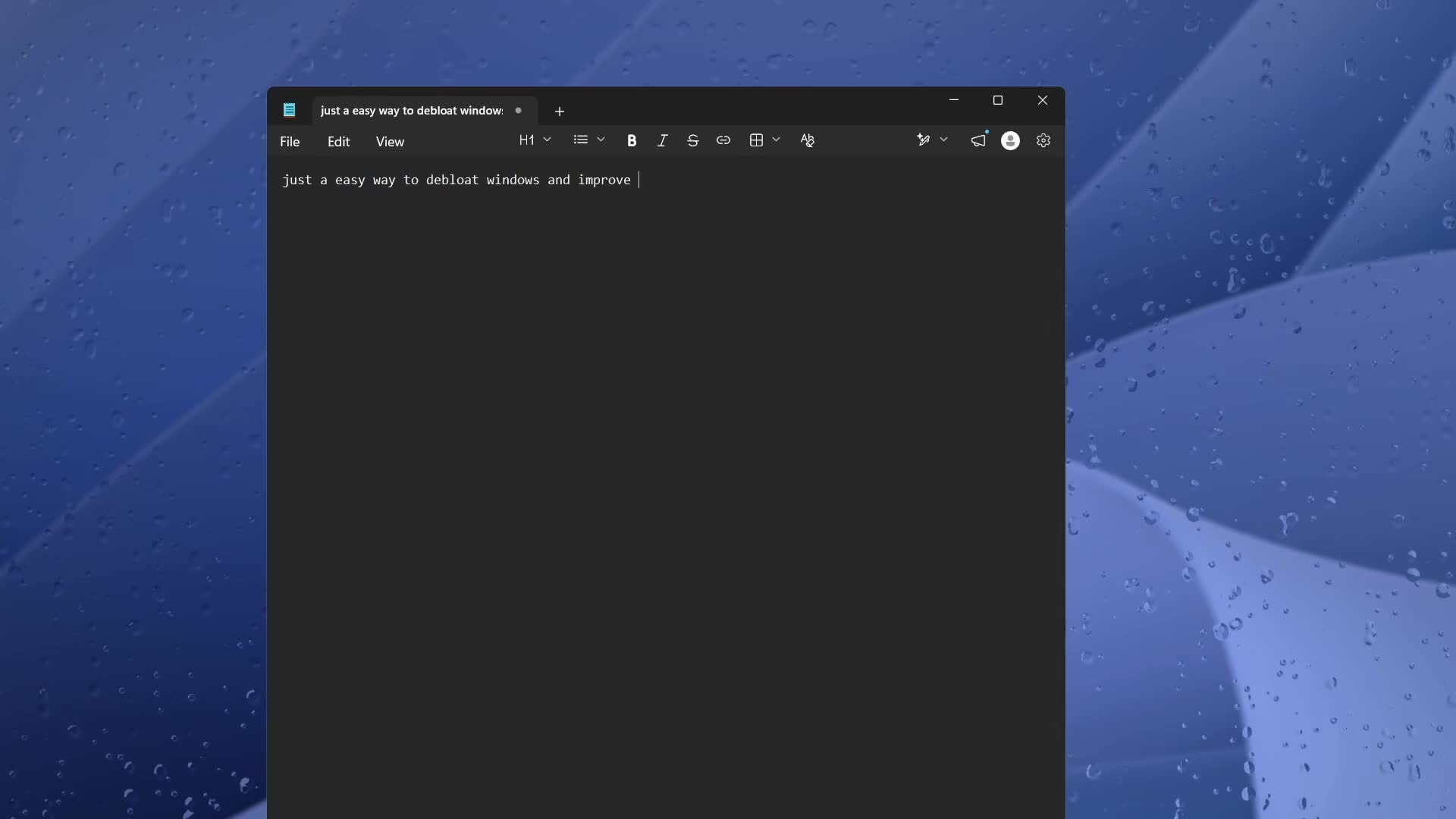
Task: Expand the list style dropdown arrow
Action: 601,140
